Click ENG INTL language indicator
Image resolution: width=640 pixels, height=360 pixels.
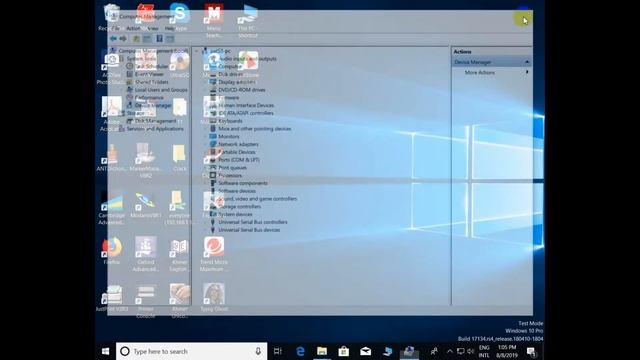click(484, 351)
